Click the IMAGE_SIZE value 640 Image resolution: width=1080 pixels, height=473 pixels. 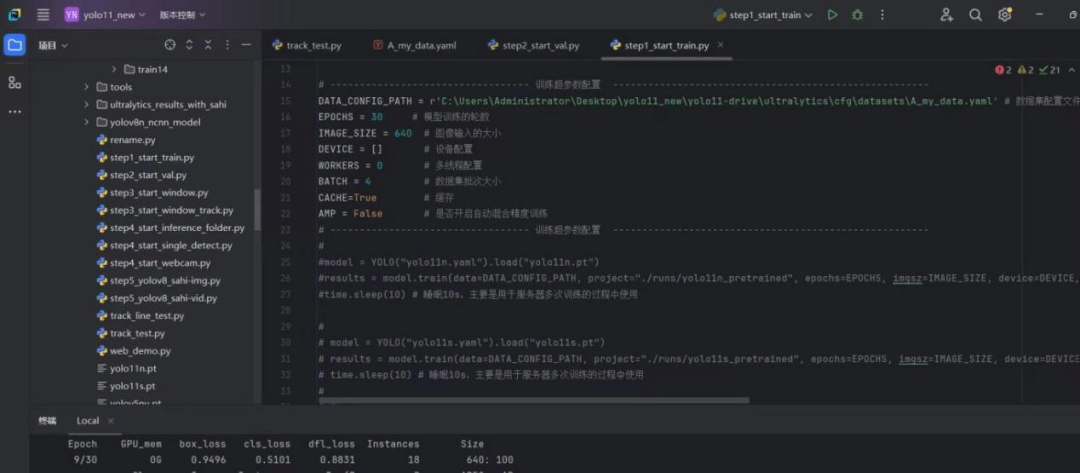(x=403, y=133)
